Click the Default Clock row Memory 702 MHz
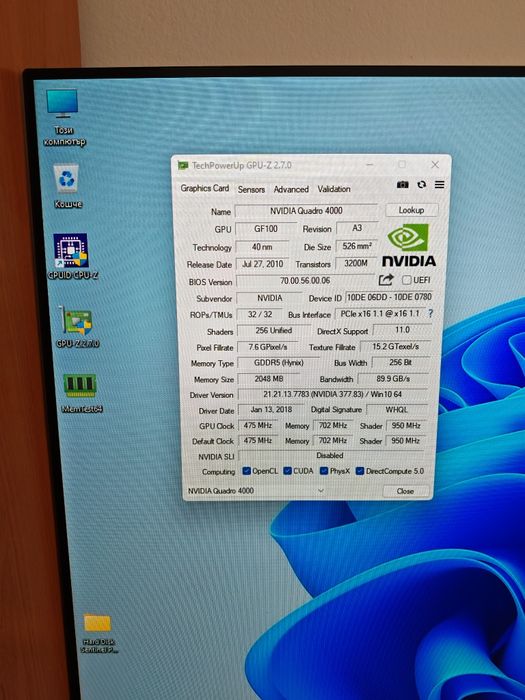Viewport: 525px width, 700px height. coord(333,441)
